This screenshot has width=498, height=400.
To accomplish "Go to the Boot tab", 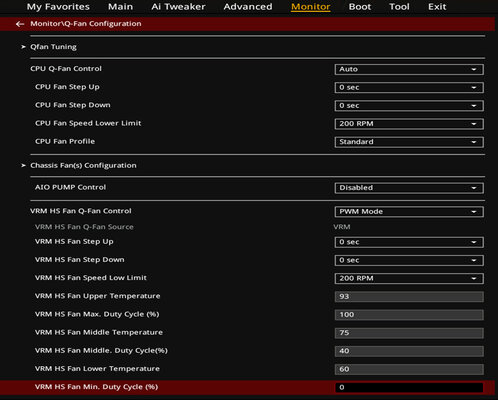I will (x=360, y=7).
